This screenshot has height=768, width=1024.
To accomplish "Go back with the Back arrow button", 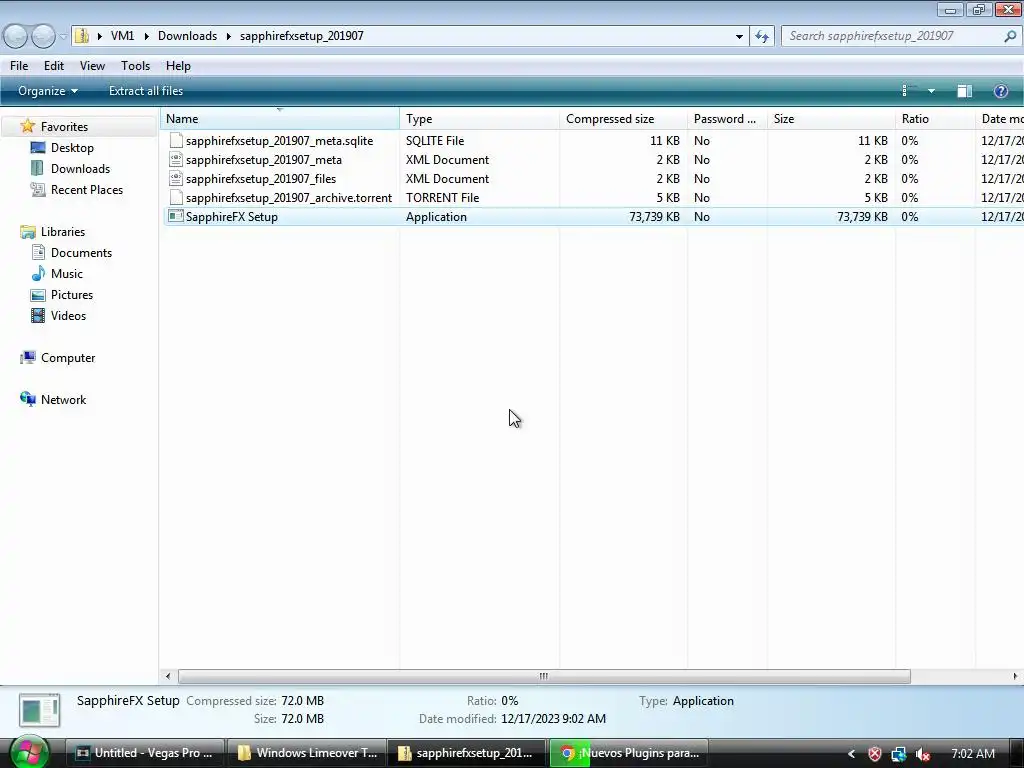I will (x=16, y=36).
